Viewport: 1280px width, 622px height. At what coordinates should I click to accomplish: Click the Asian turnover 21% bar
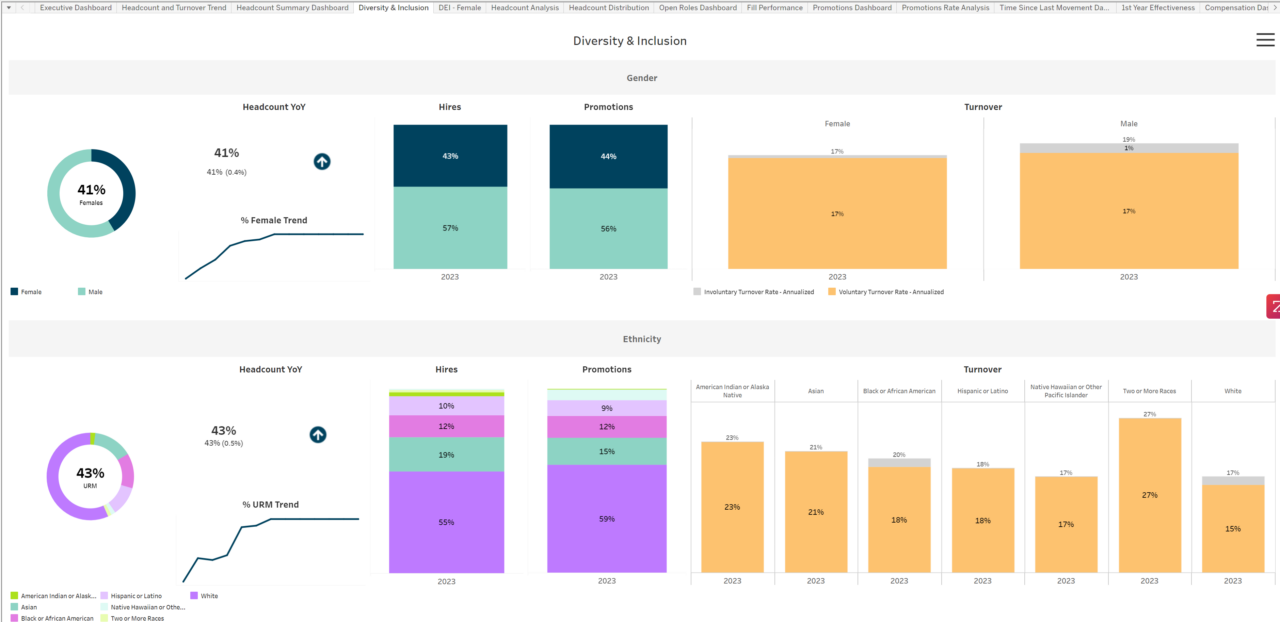(x=816, y=512)
